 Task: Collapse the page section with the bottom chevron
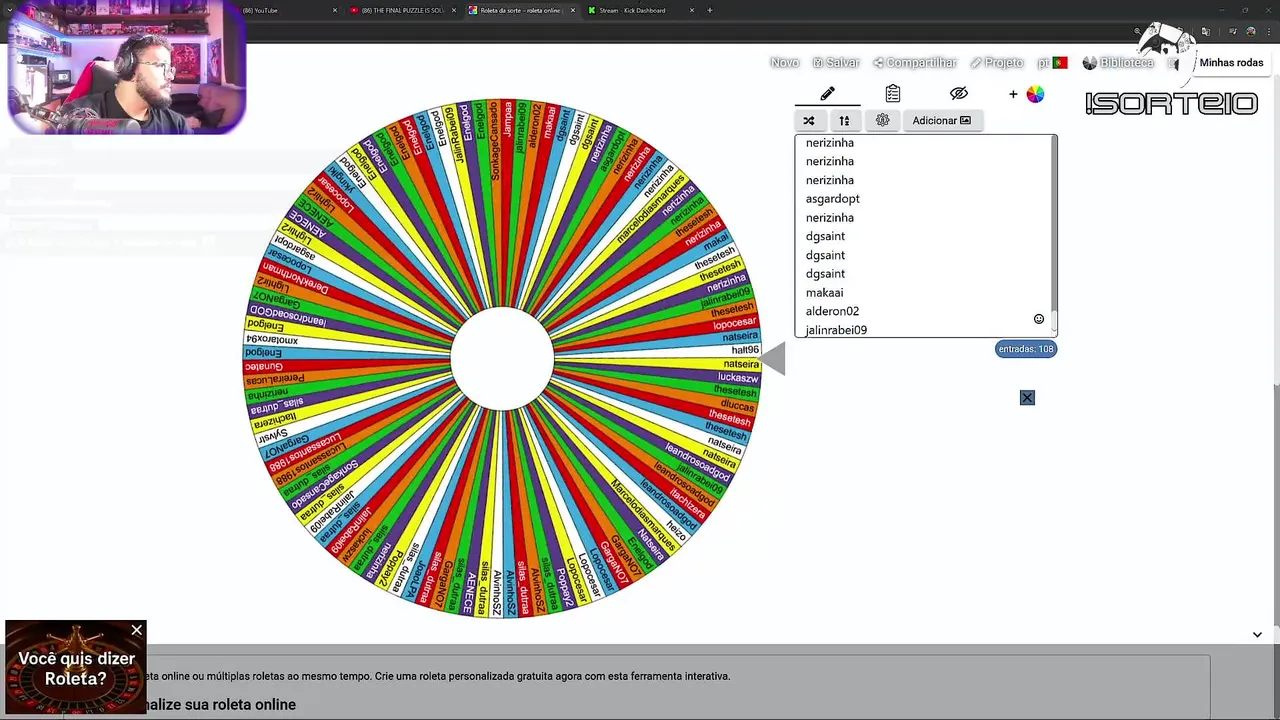coord(1257,635)
